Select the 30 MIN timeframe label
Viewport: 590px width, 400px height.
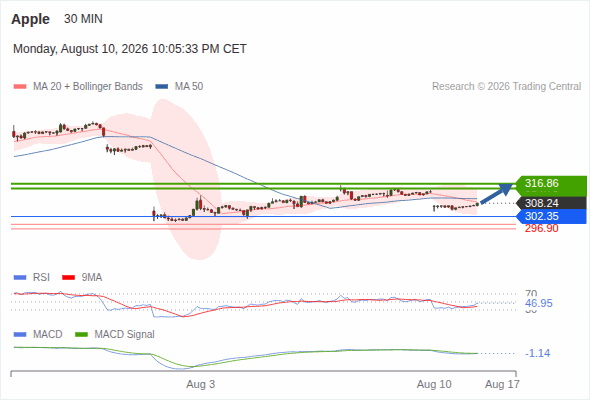pos(83,19)
